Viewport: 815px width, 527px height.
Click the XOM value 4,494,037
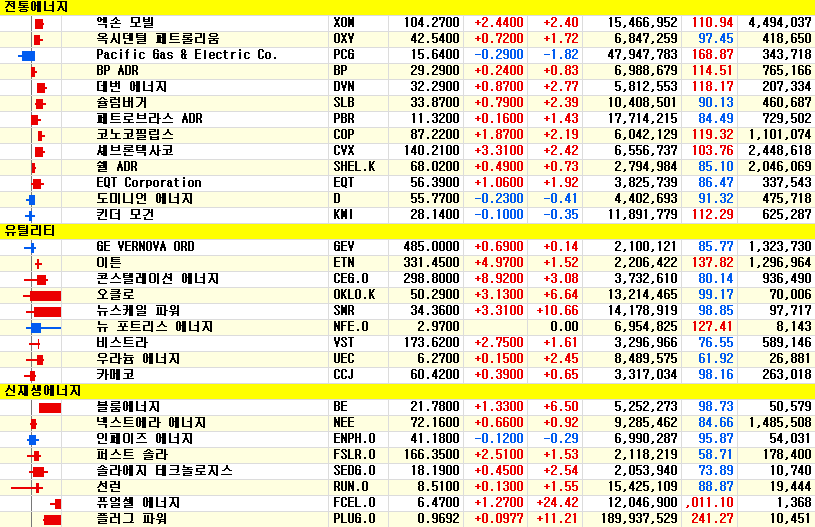coord(780,22)
